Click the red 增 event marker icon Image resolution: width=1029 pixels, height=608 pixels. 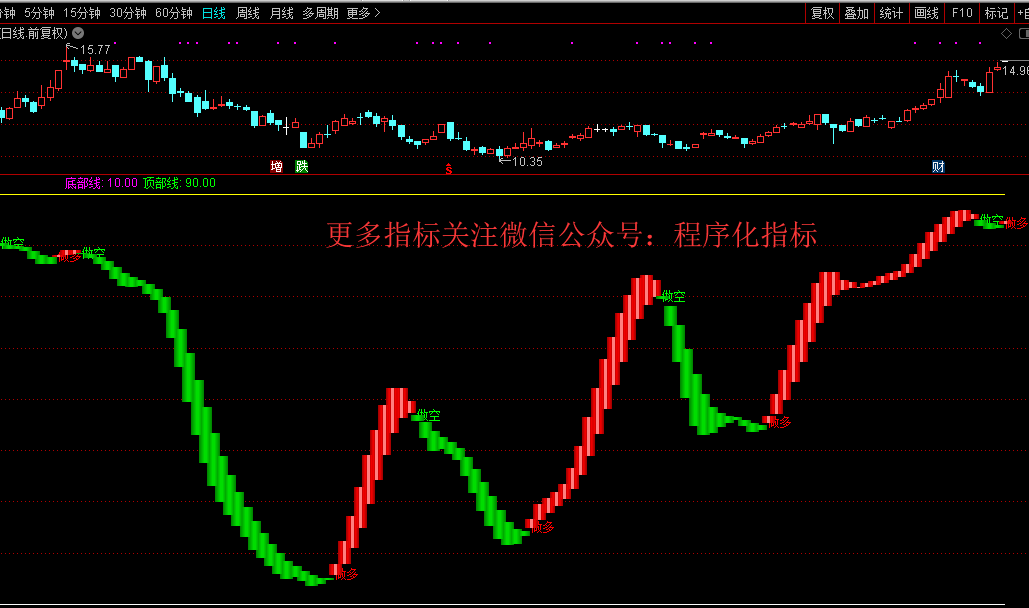pos(277,166)
